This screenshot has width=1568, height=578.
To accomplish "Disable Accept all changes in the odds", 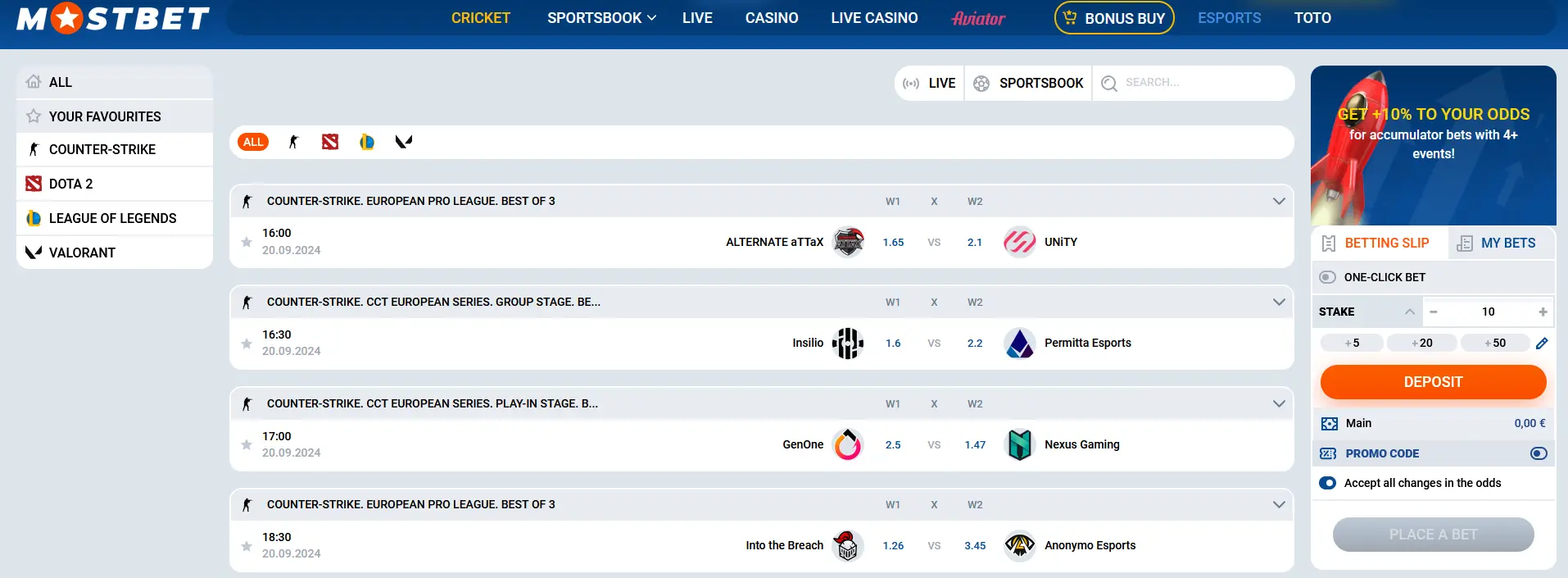I will [1328, 483].
